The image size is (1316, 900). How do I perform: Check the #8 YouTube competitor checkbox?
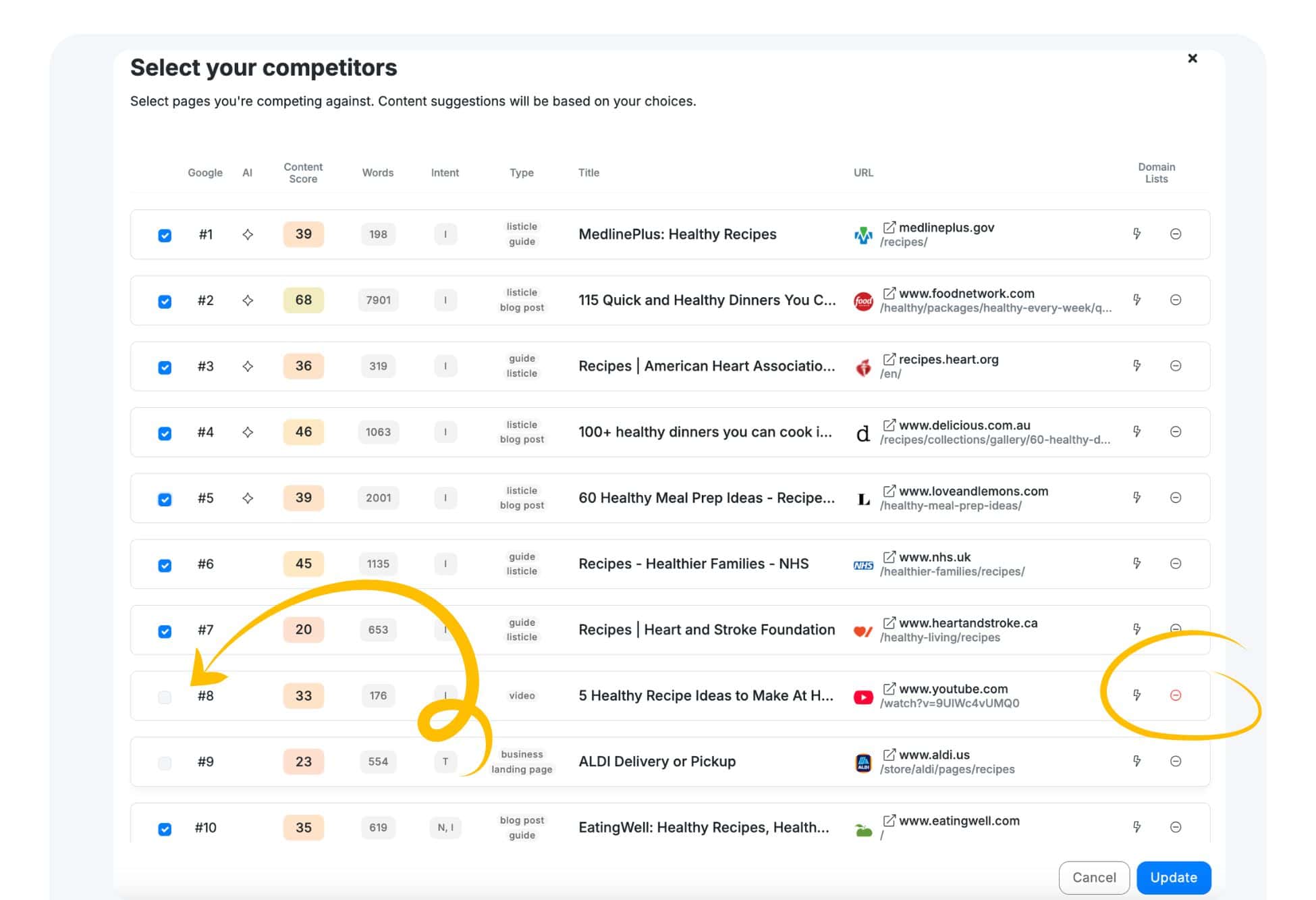pyautogui.click(x=165, y=697)
